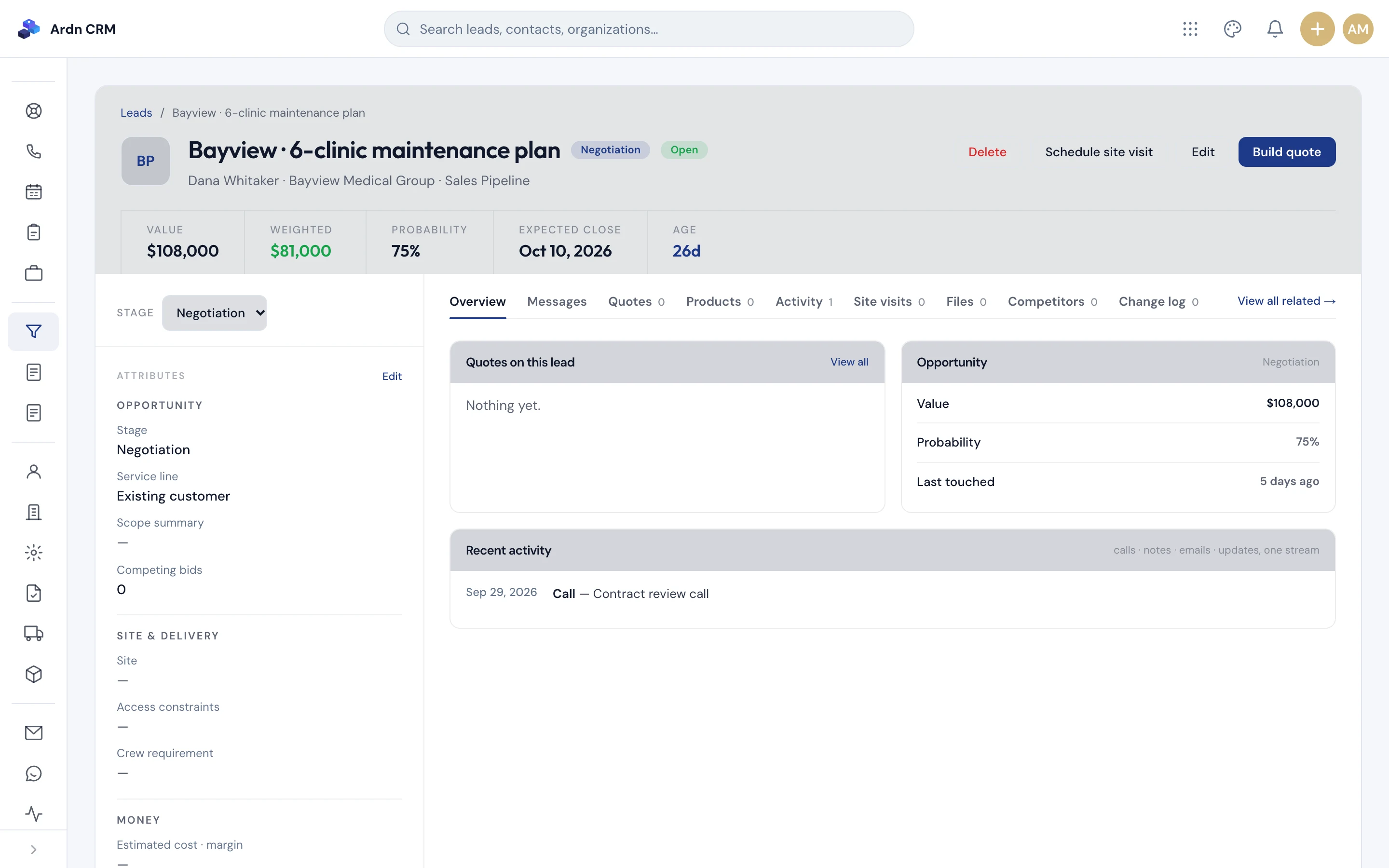
Task: Open the funnel leads sidebar icon
Action: 34,331
